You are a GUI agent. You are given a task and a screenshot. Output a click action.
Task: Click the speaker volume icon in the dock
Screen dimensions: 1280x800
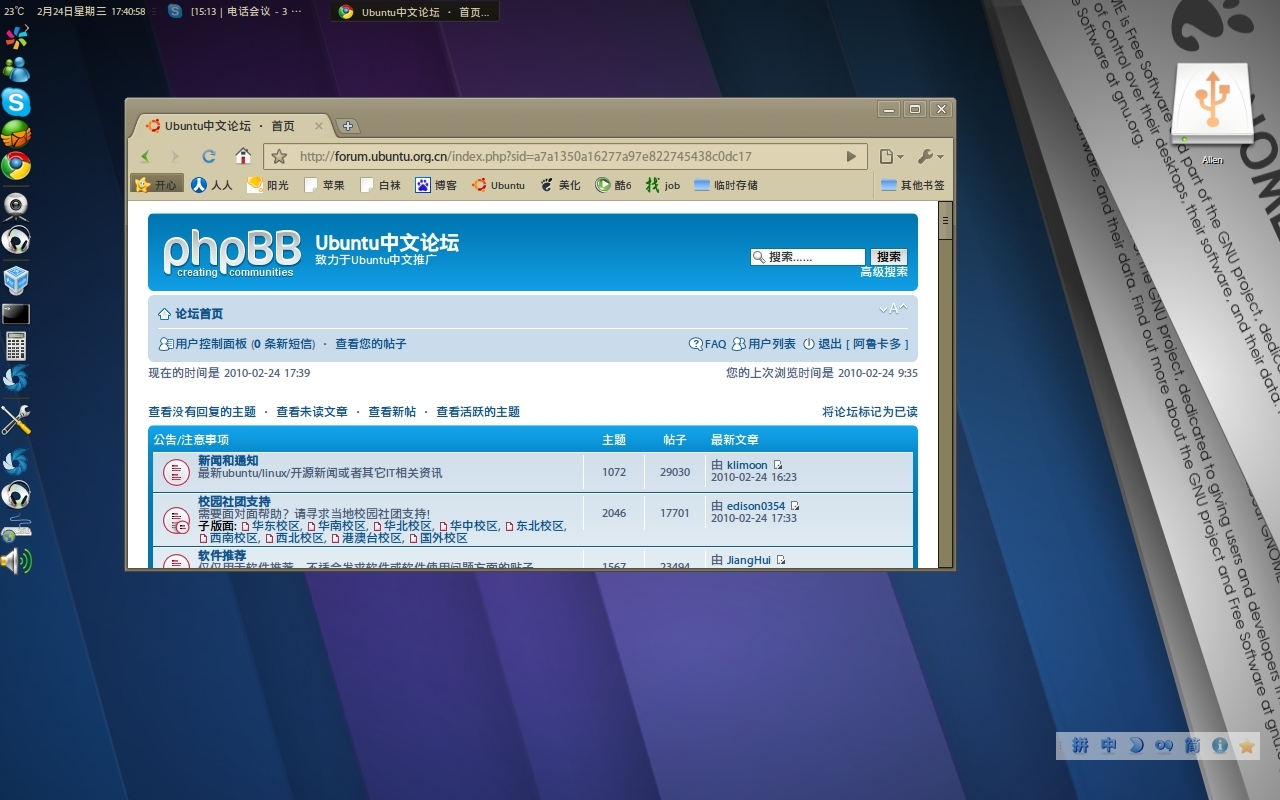pos(16,561)
